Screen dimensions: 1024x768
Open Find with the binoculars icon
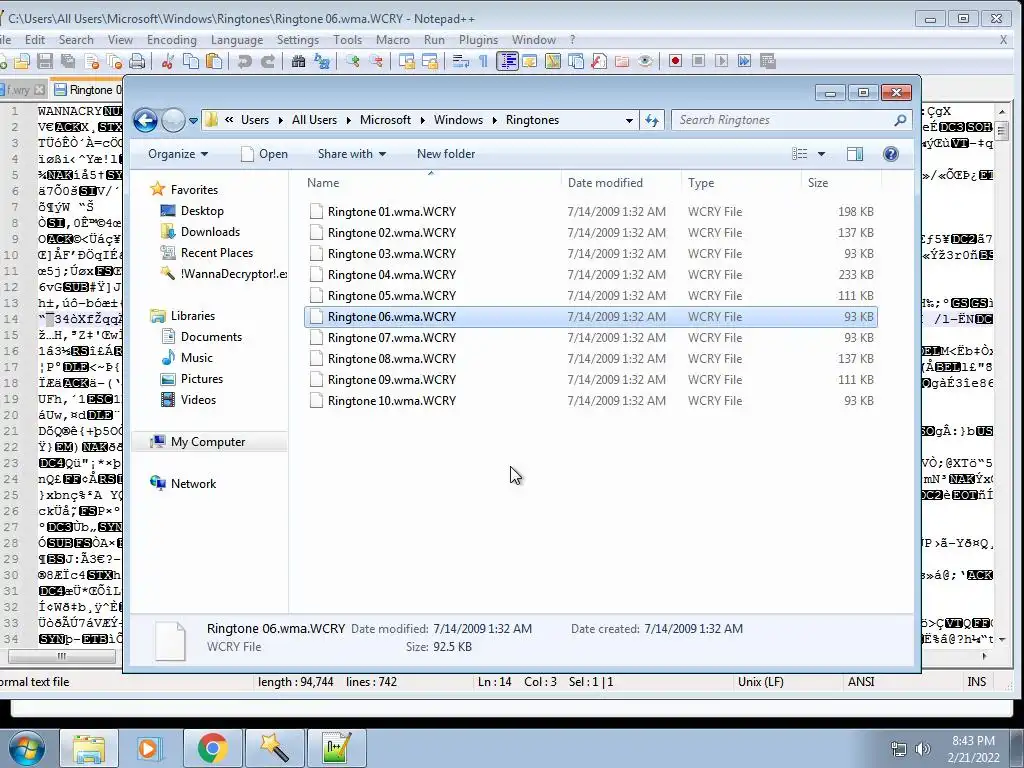pyautogui.click(x=298, y=61)
